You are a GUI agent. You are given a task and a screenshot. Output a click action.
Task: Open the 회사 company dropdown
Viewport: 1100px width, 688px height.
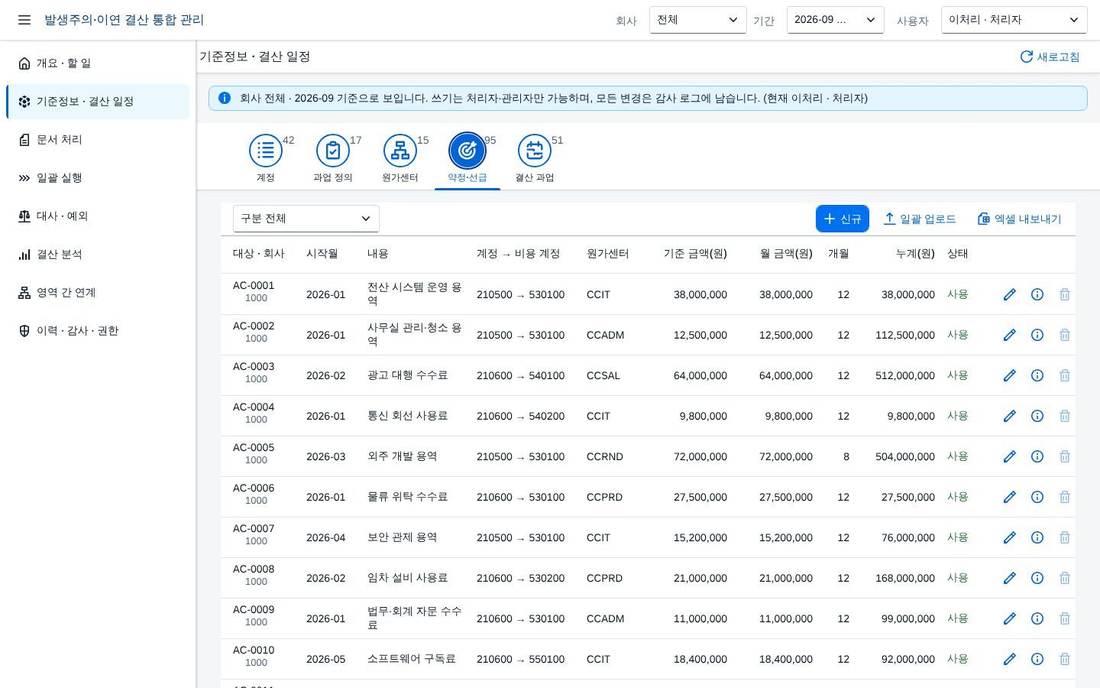[x=697, y=20]
